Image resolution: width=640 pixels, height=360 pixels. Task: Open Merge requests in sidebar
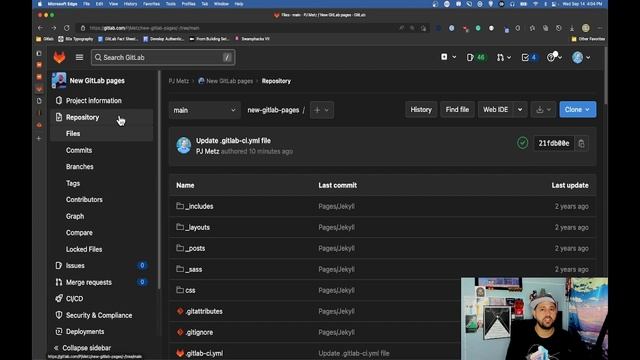tap(89, 282)
